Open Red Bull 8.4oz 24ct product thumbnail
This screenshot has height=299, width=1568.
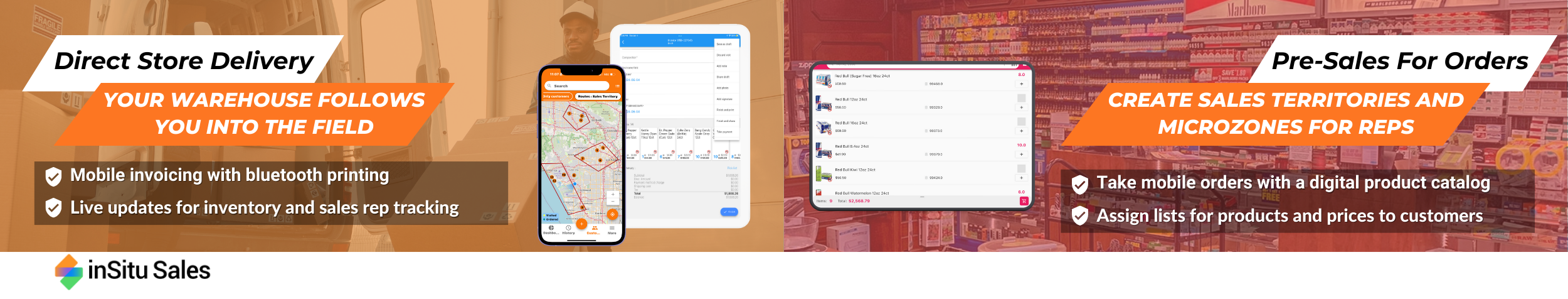pos(824,150)
